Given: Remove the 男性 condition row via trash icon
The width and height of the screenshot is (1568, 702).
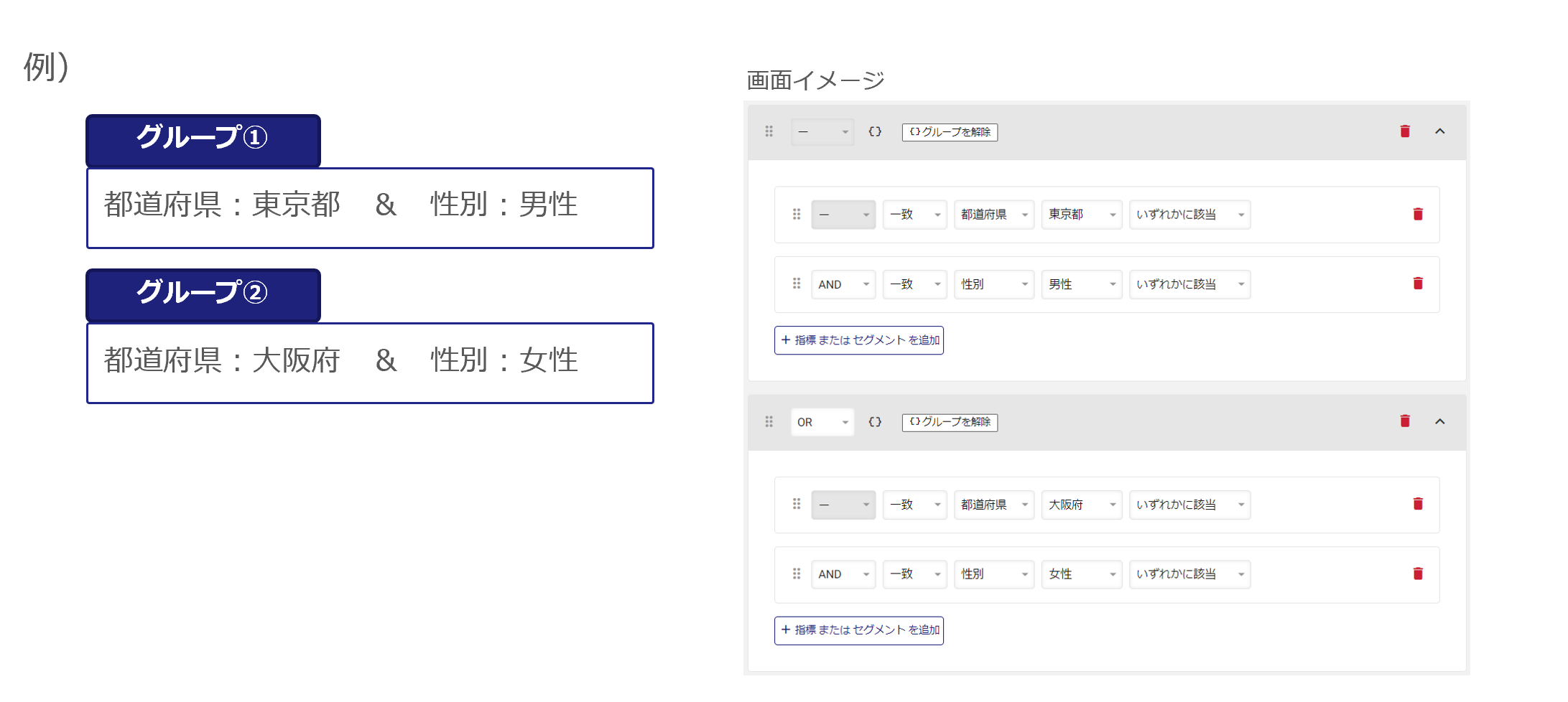Looking at the screenshot, I should click(x=1418, y=284).
